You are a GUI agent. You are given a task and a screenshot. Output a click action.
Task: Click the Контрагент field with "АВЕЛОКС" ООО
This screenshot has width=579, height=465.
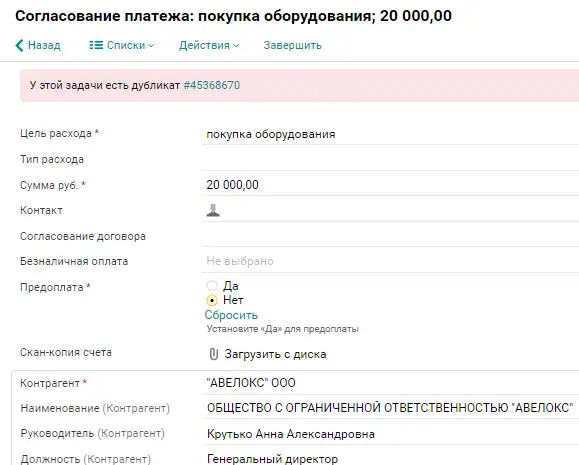(390, 383)
